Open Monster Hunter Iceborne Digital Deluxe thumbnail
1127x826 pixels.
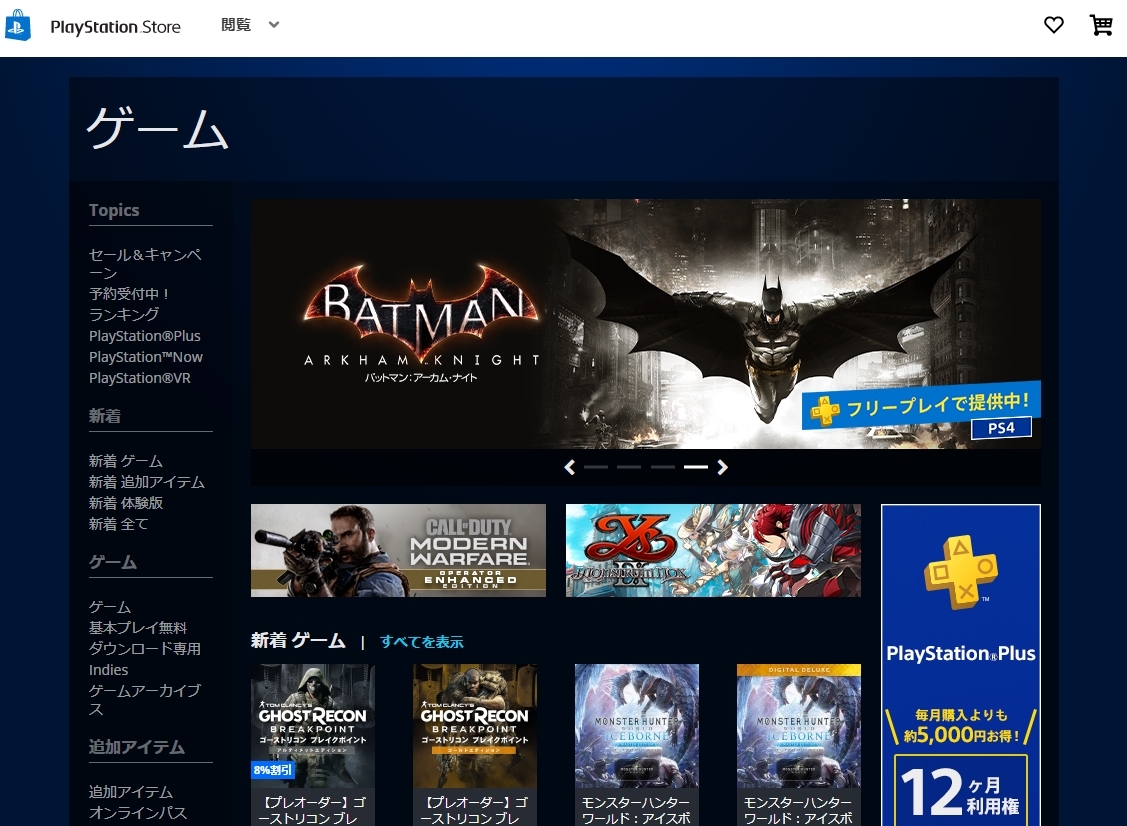(x=799, y=726)
